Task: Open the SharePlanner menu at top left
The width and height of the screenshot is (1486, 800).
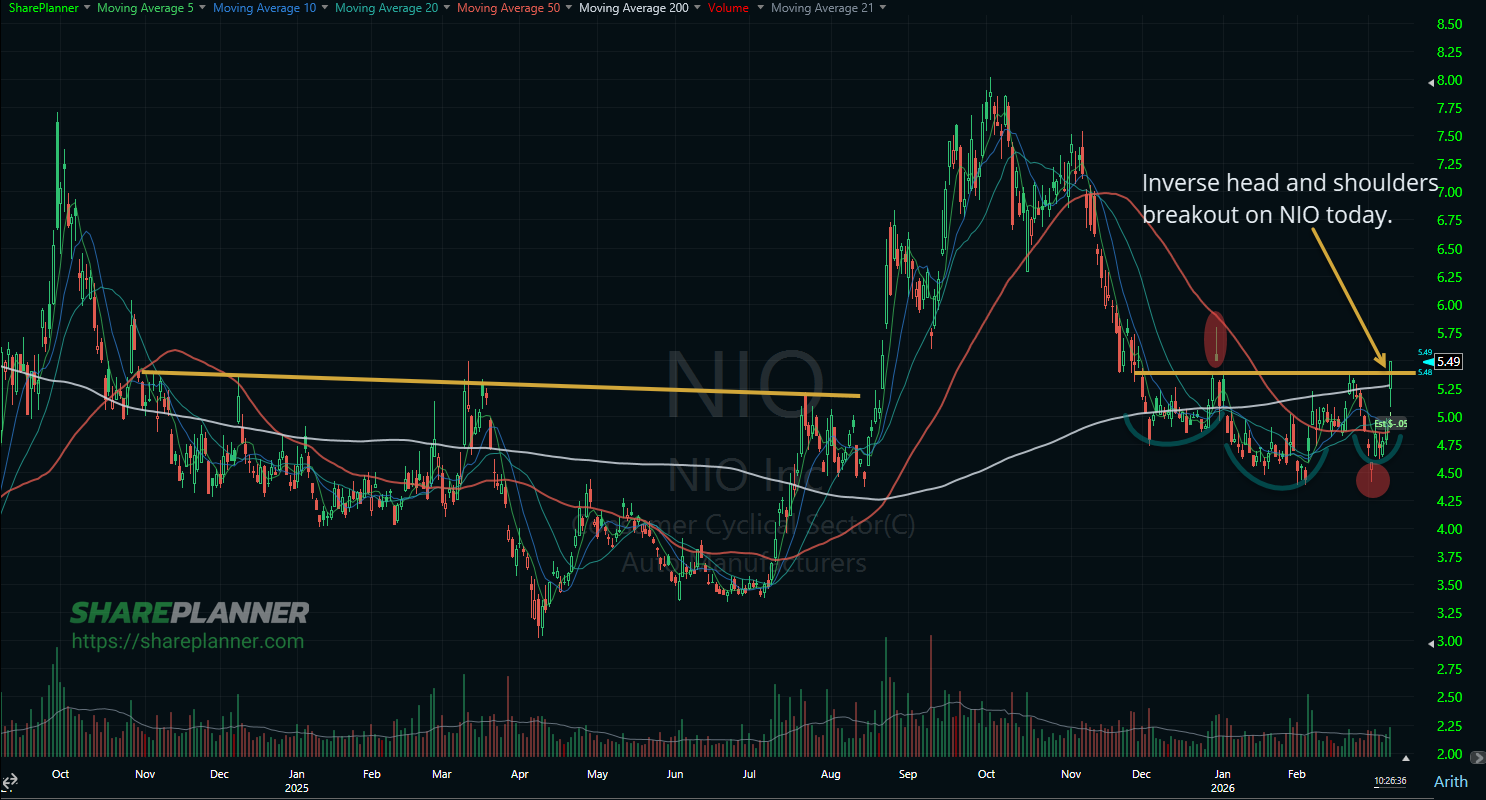Action: 44,8
